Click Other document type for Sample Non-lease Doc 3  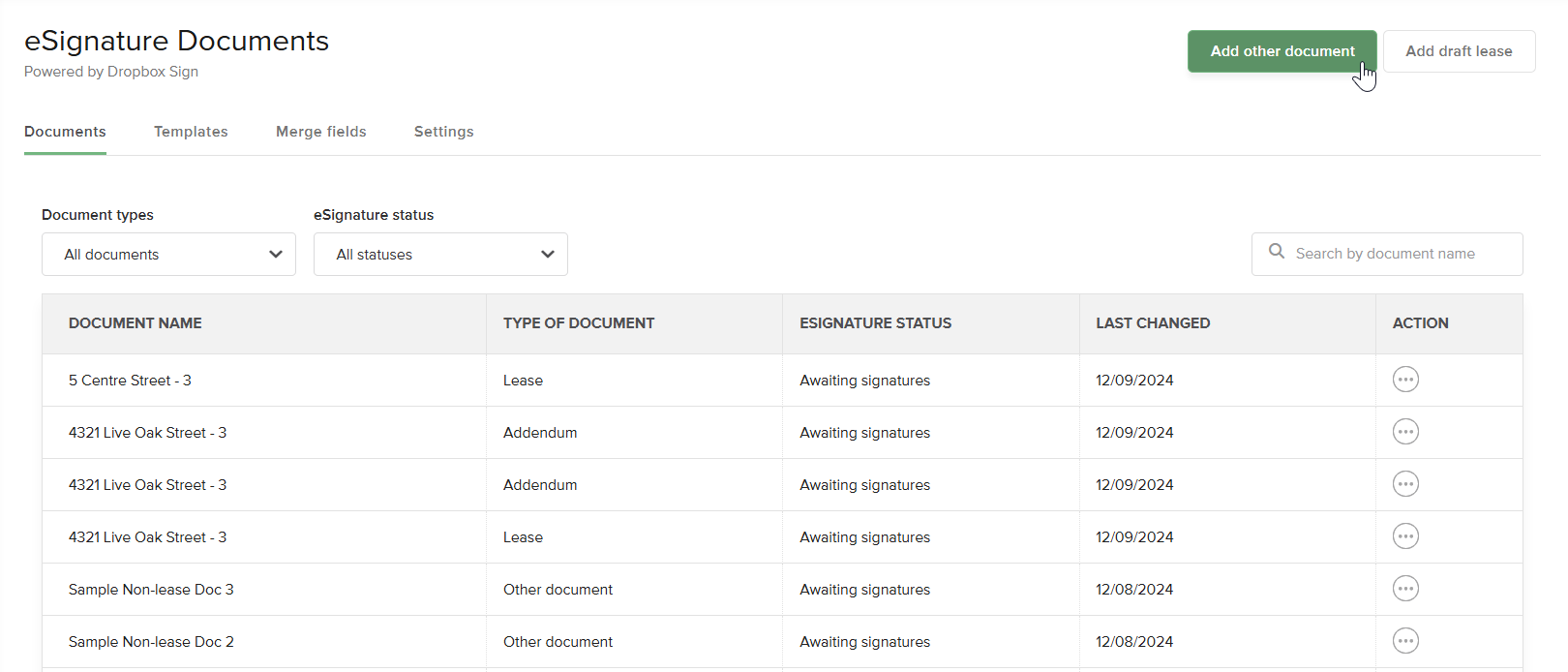click(x=558, y=590)
